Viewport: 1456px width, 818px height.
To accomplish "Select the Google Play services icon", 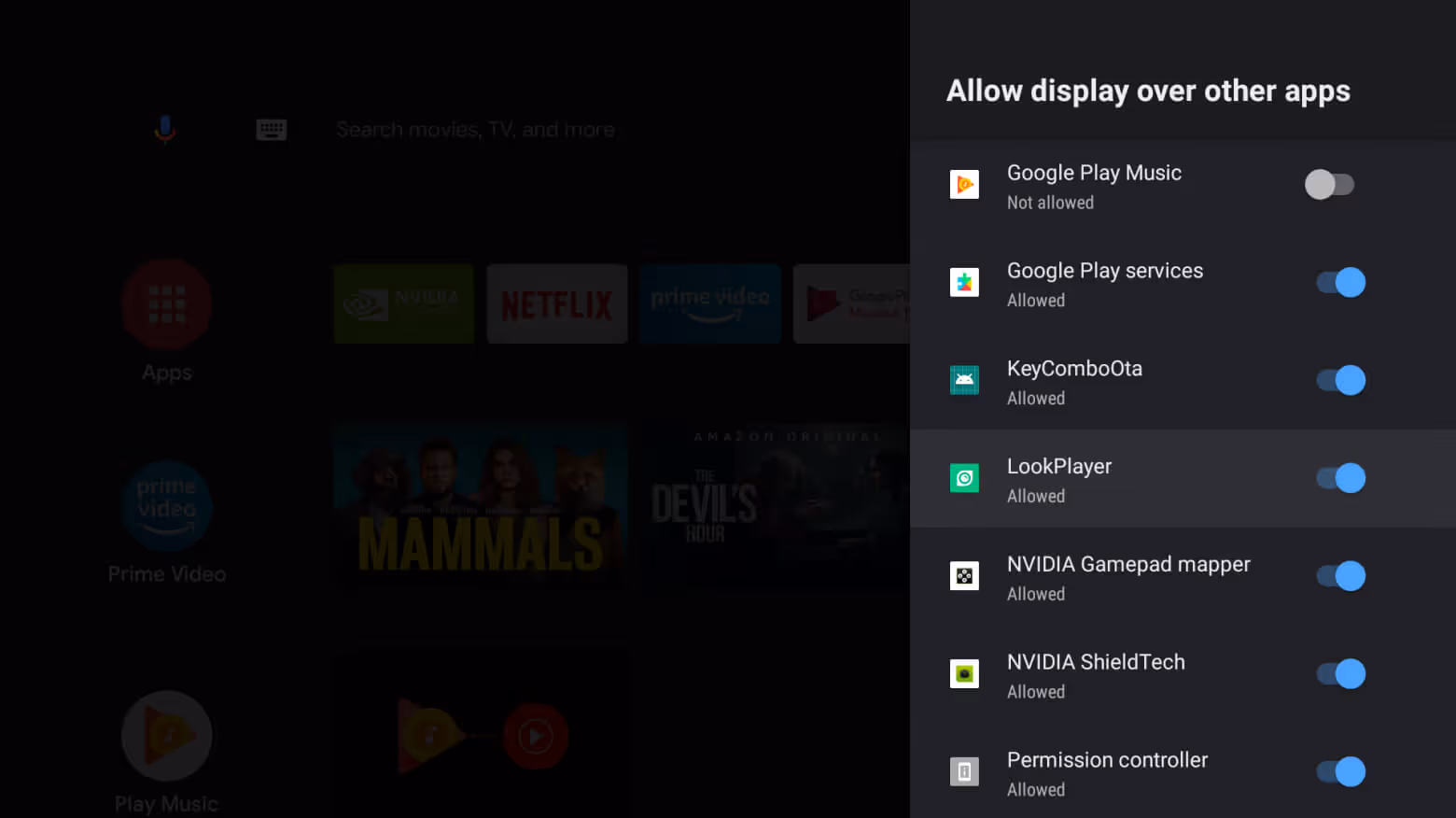I will [x=964, y=282].
